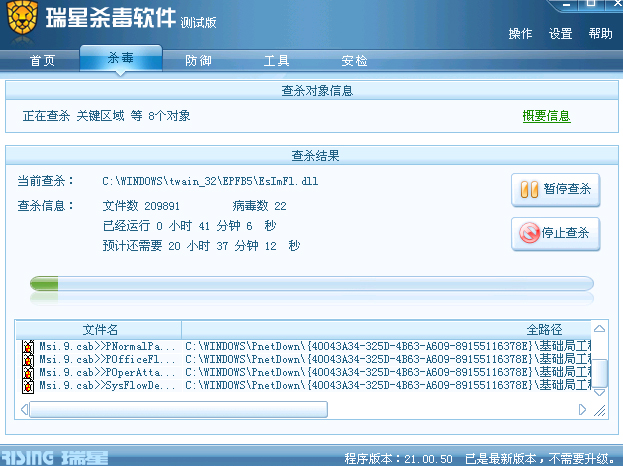This screenshot has width=623, height=466.
Task: Click the right arrow of horizontal scrollbar
Action: pyautogui.click(x=582, y=410)
